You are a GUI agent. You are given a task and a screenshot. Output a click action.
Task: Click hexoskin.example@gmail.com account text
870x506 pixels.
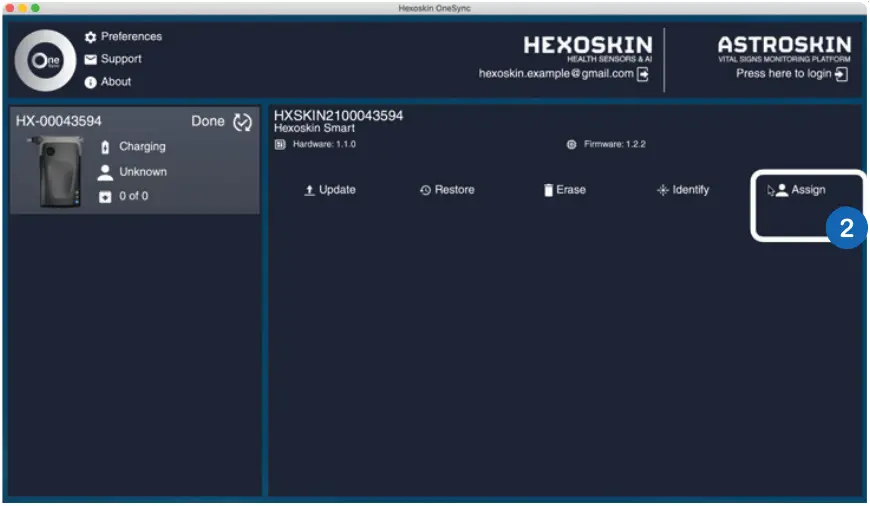point(556,73)
